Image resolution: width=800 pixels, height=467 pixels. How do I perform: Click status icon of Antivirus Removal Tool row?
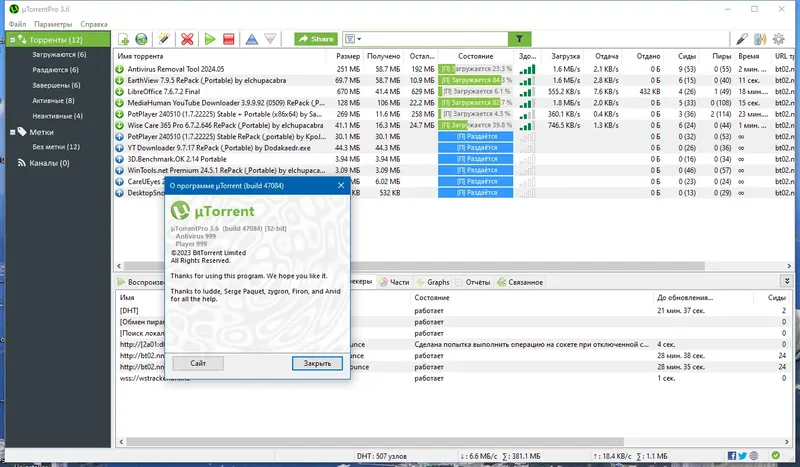coord(119,69)
